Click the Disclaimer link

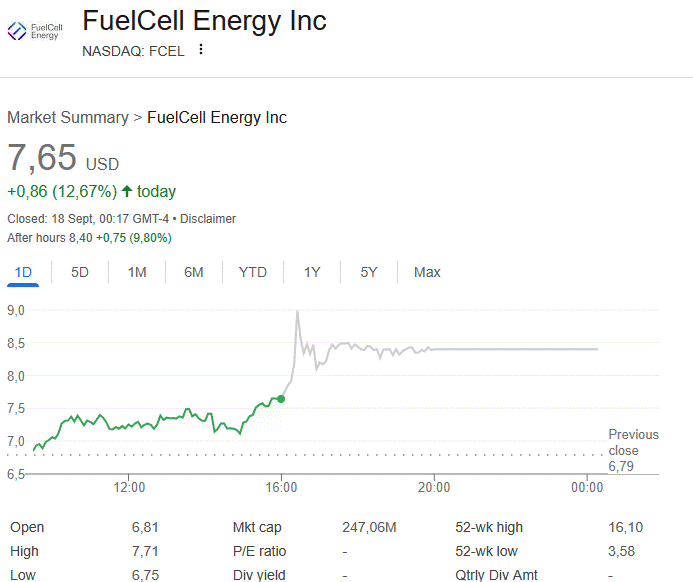(208, 219)
